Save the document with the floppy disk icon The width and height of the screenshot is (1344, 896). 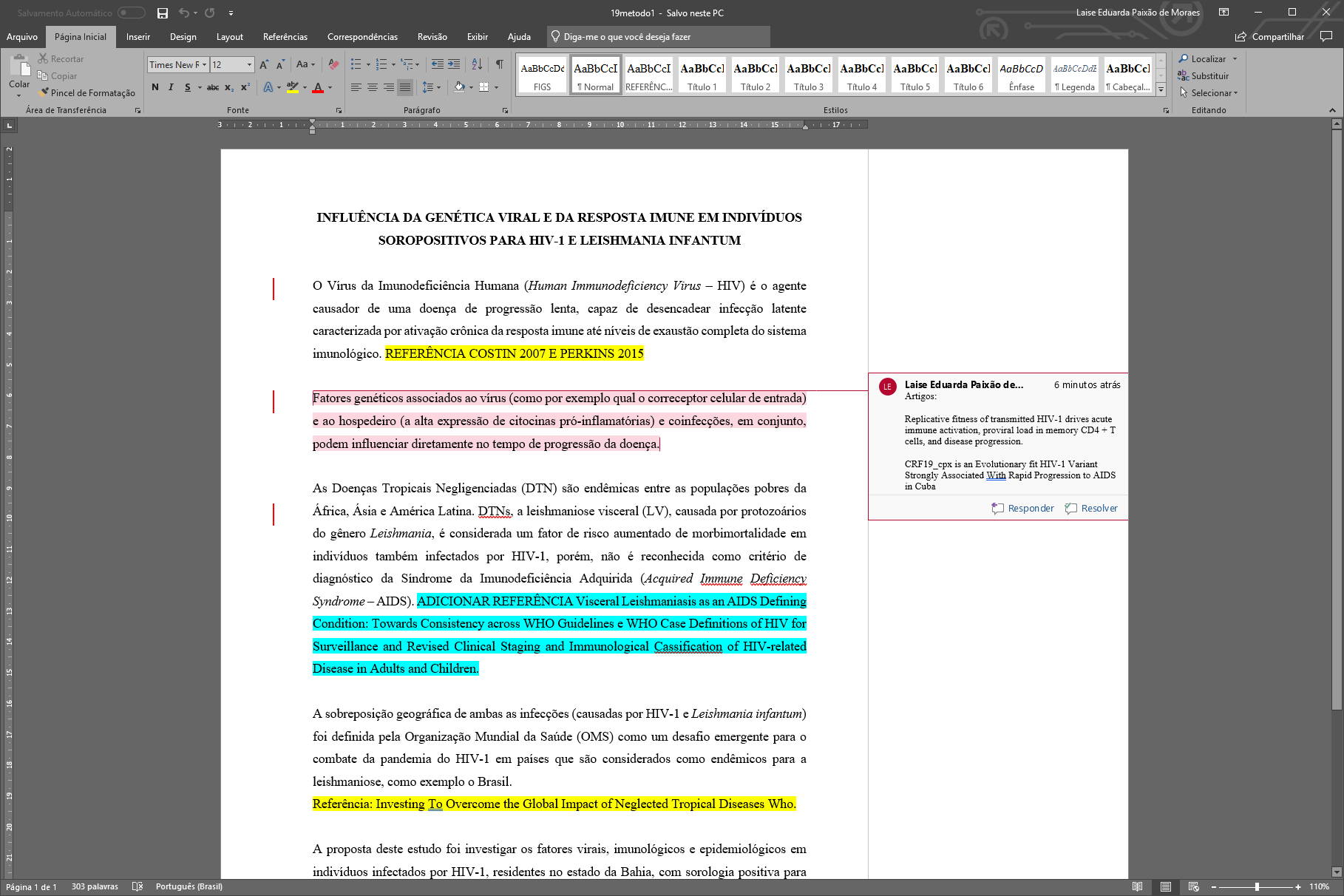point(163,13)
